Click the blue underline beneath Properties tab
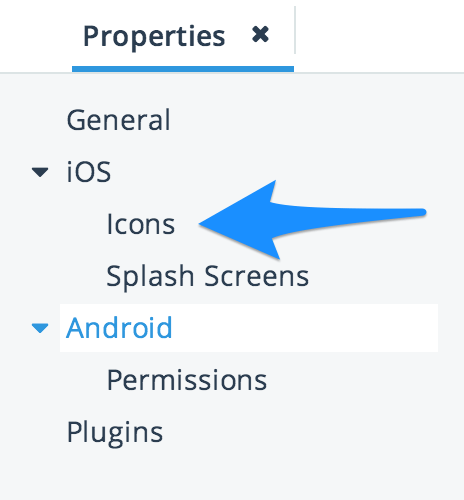 [183, 69]
